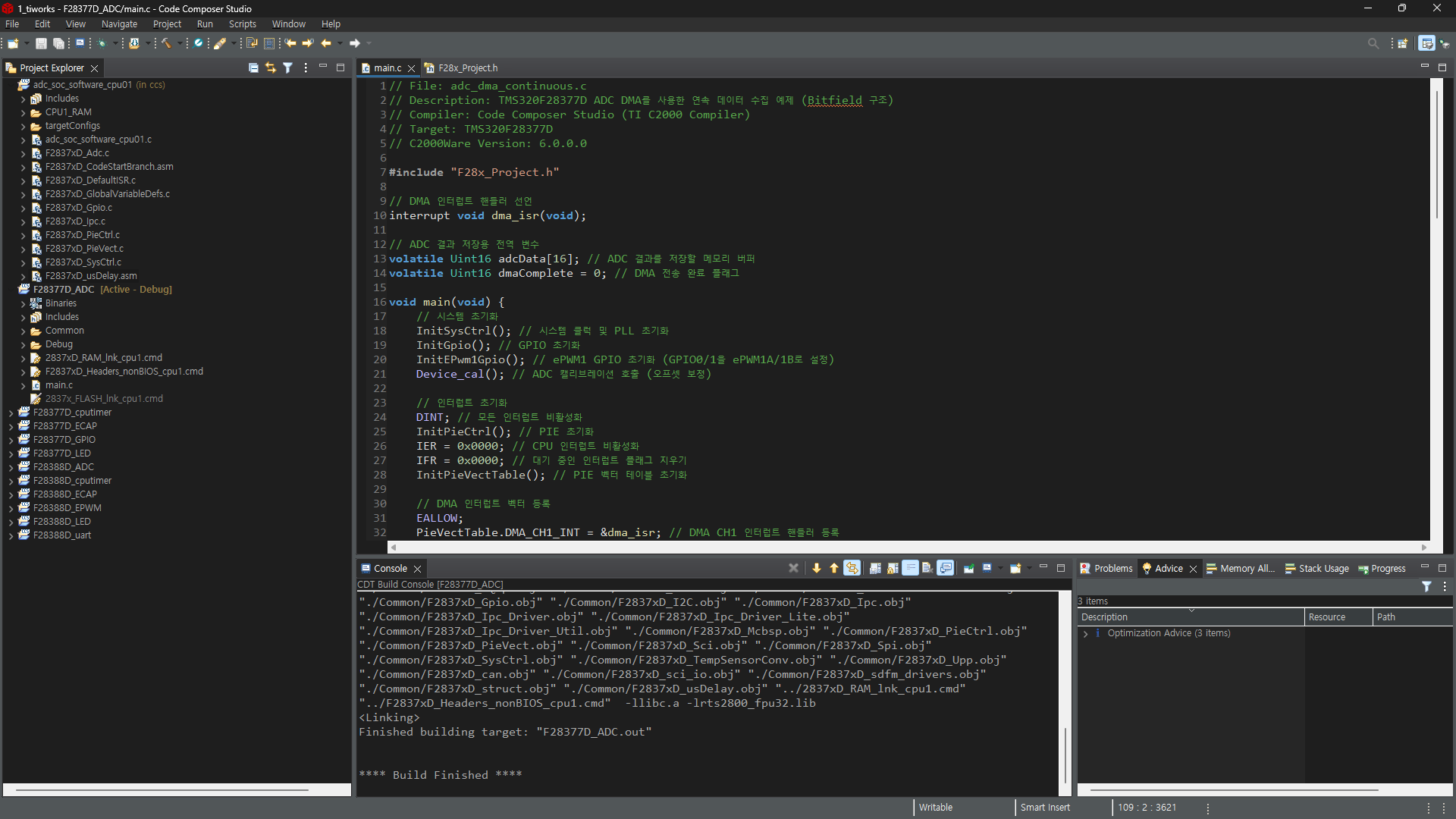Toggle Scroll Lock in Console
The width and height of the screenshot is (1456, 819).
tap(893, 568)
